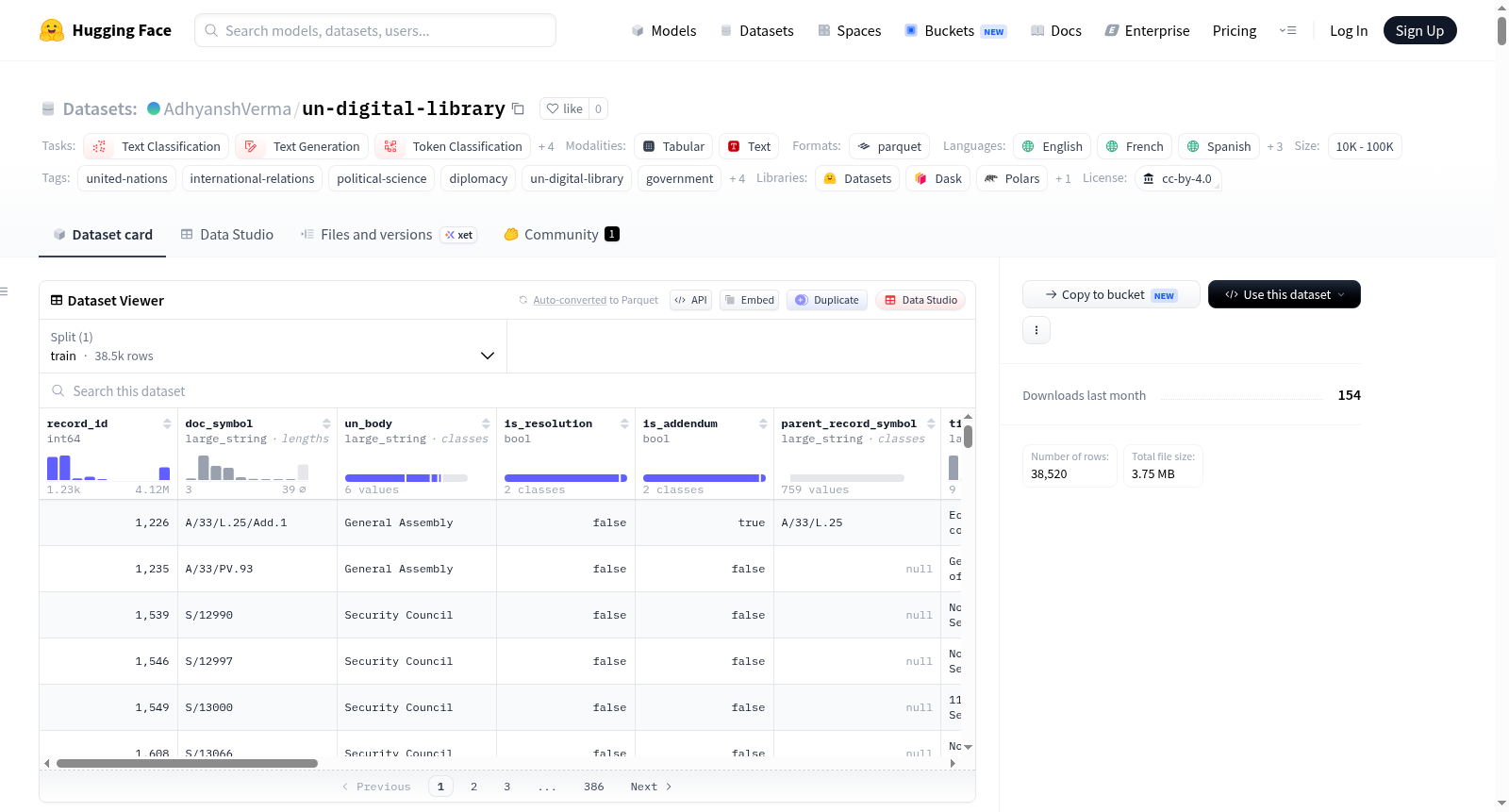The width and height of the screenshot is (1509, 812).
Task: Click the table's vertical scrollbar thumb
Action: pyautogui.click(x=968, y=437)
